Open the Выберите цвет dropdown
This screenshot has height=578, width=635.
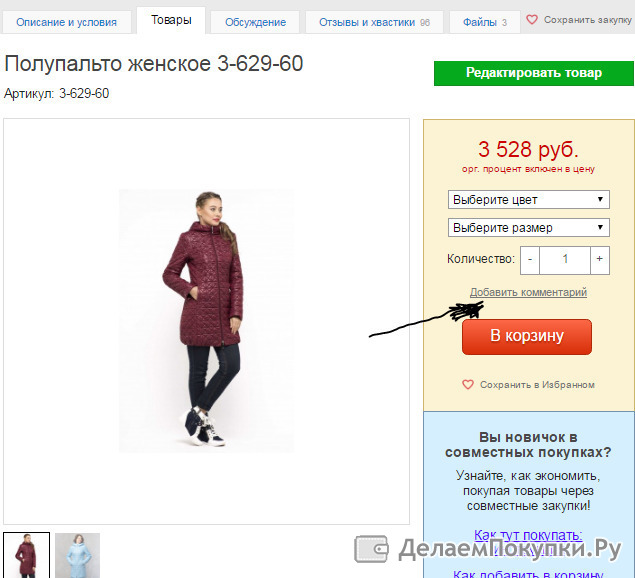528,200
